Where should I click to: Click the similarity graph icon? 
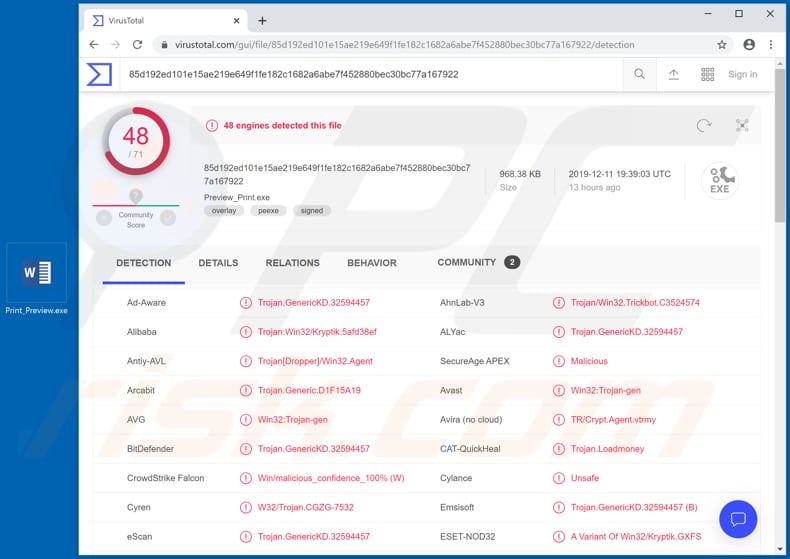point(742,125)
